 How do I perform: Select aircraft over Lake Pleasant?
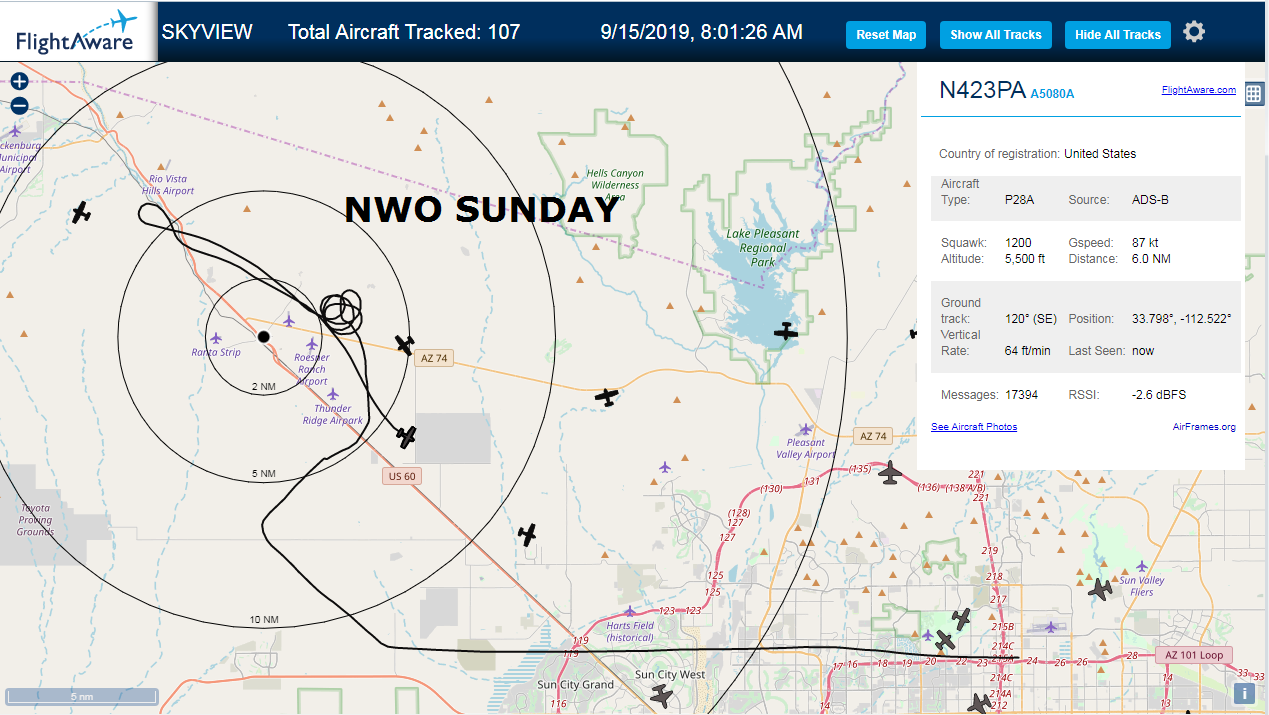tap(786, 332)
